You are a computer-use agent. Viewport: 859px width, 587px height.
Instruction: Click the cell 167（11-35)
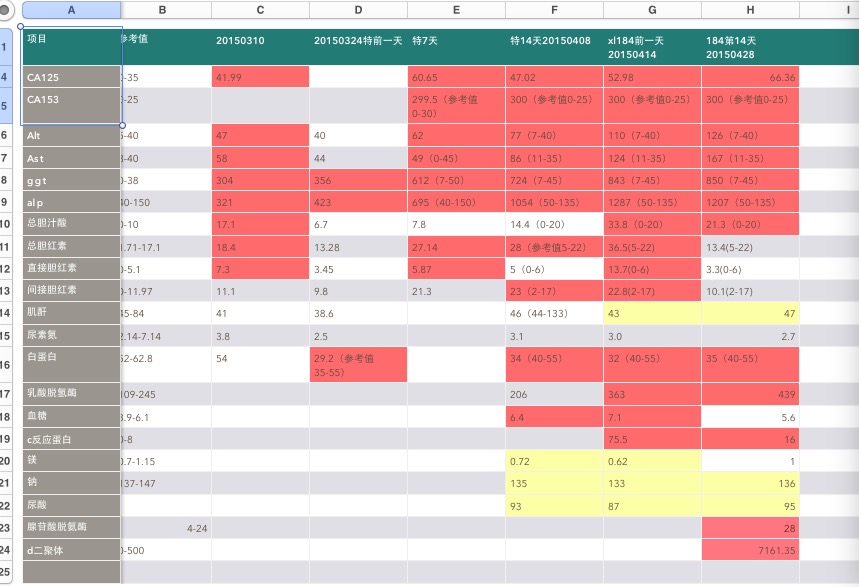click(751, 158)
